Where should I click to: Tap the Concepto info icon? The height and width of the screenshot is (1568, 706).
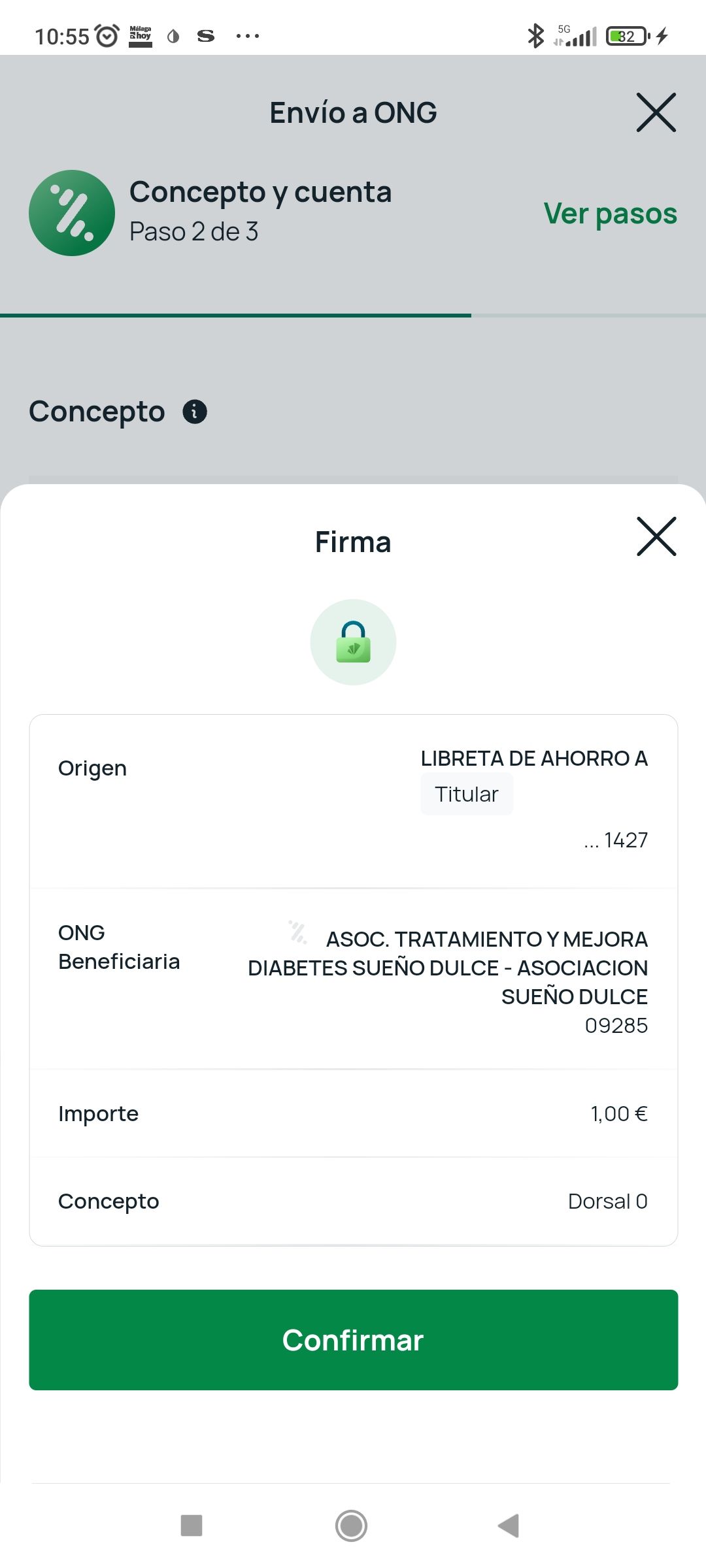pyautogui.click(x=195, y=412)
